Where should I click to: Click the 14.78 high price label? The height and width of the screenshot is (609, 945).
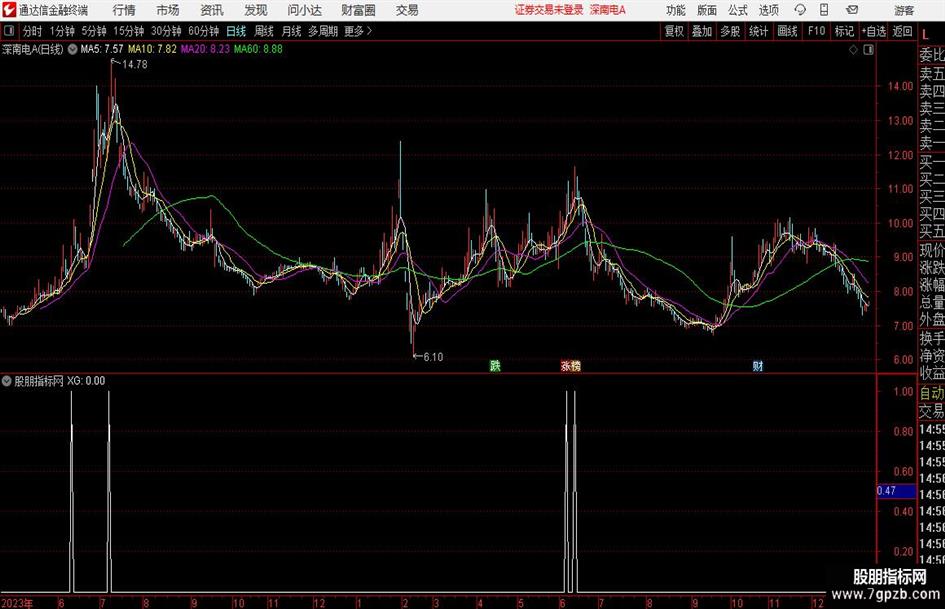pyautogui.click(x=135, y=65)
